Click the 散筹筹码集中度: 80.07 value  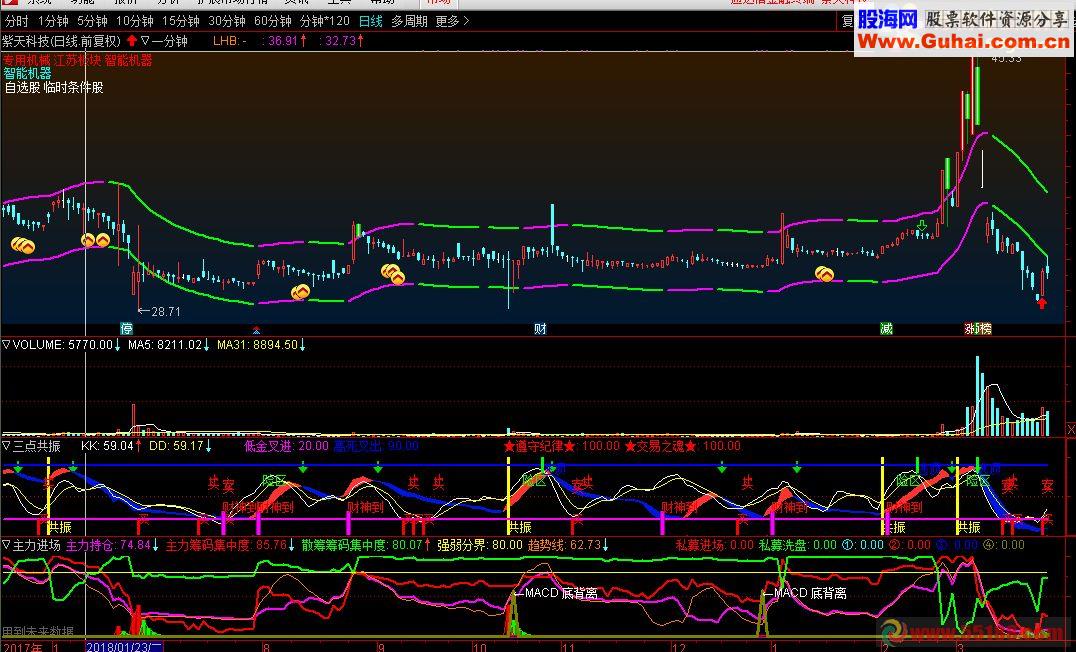pos(362,545)
